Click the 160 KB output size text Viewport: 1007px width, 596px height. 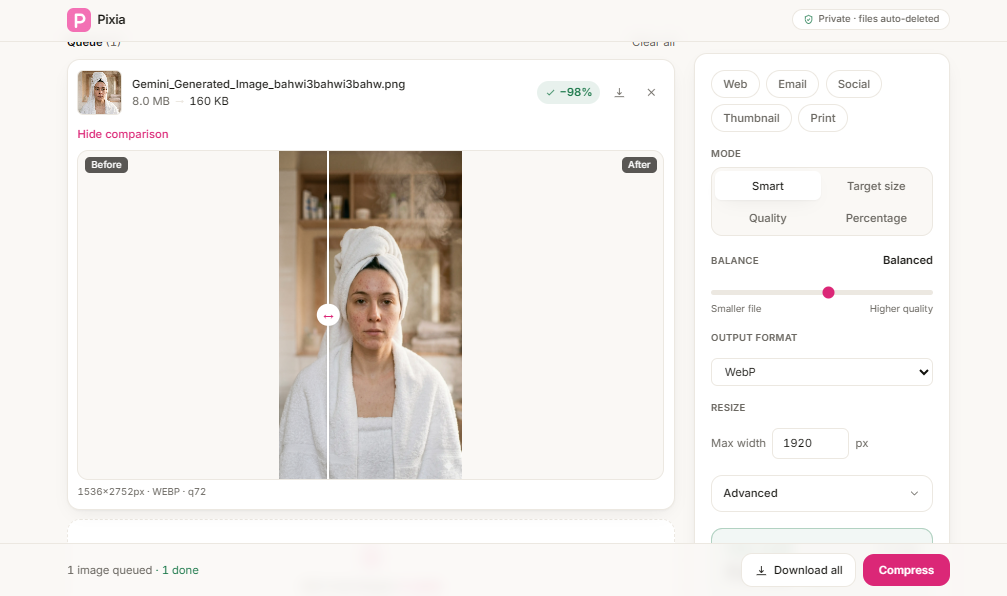click(x=209, y=101)
